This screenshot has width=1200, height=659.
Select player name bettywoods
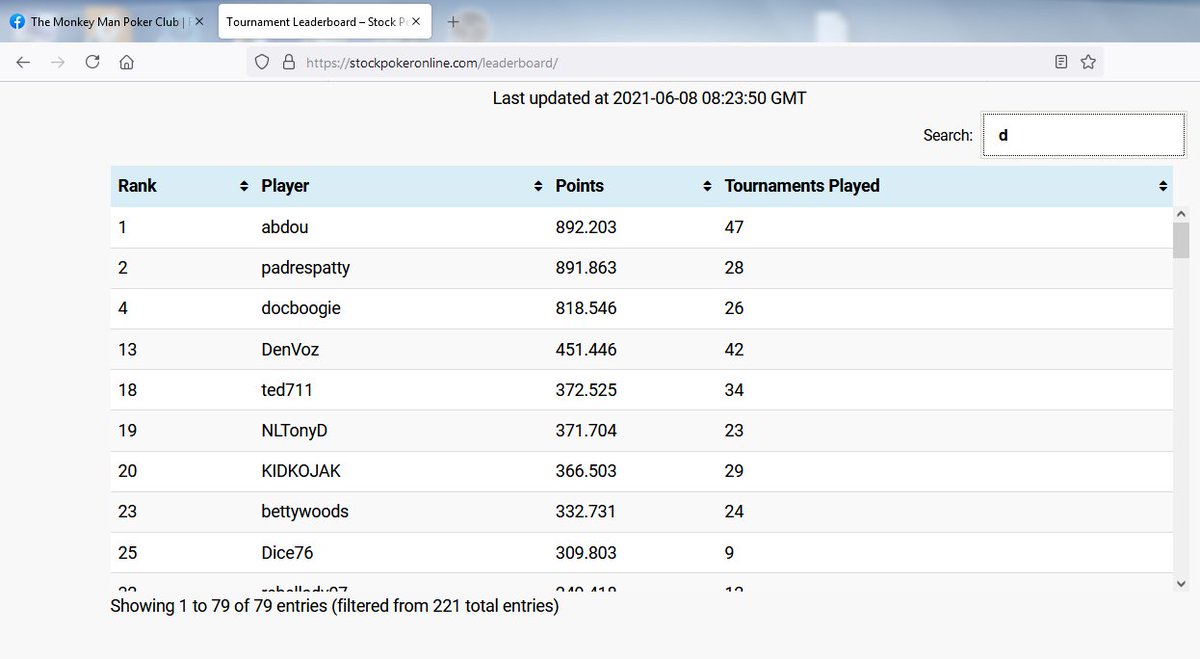[x=305, y=512]
